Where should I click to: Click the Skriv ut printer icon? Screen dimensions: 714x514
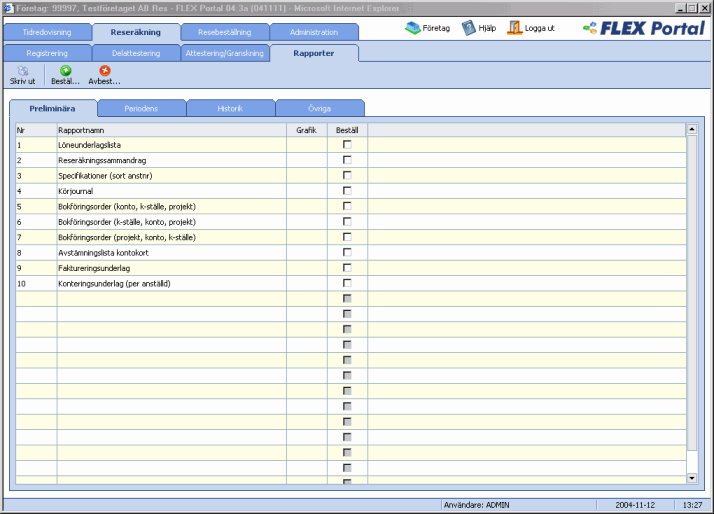pos(22,71)
